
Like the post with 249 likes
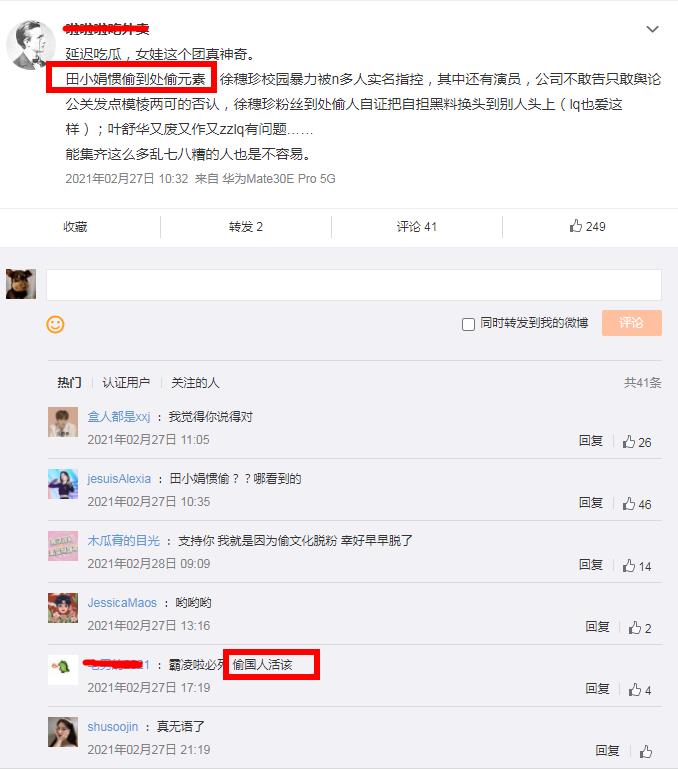pos(587,226)
